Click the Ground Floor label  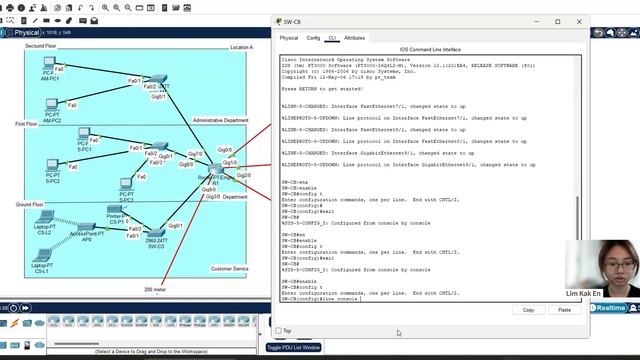click(29, 204)
